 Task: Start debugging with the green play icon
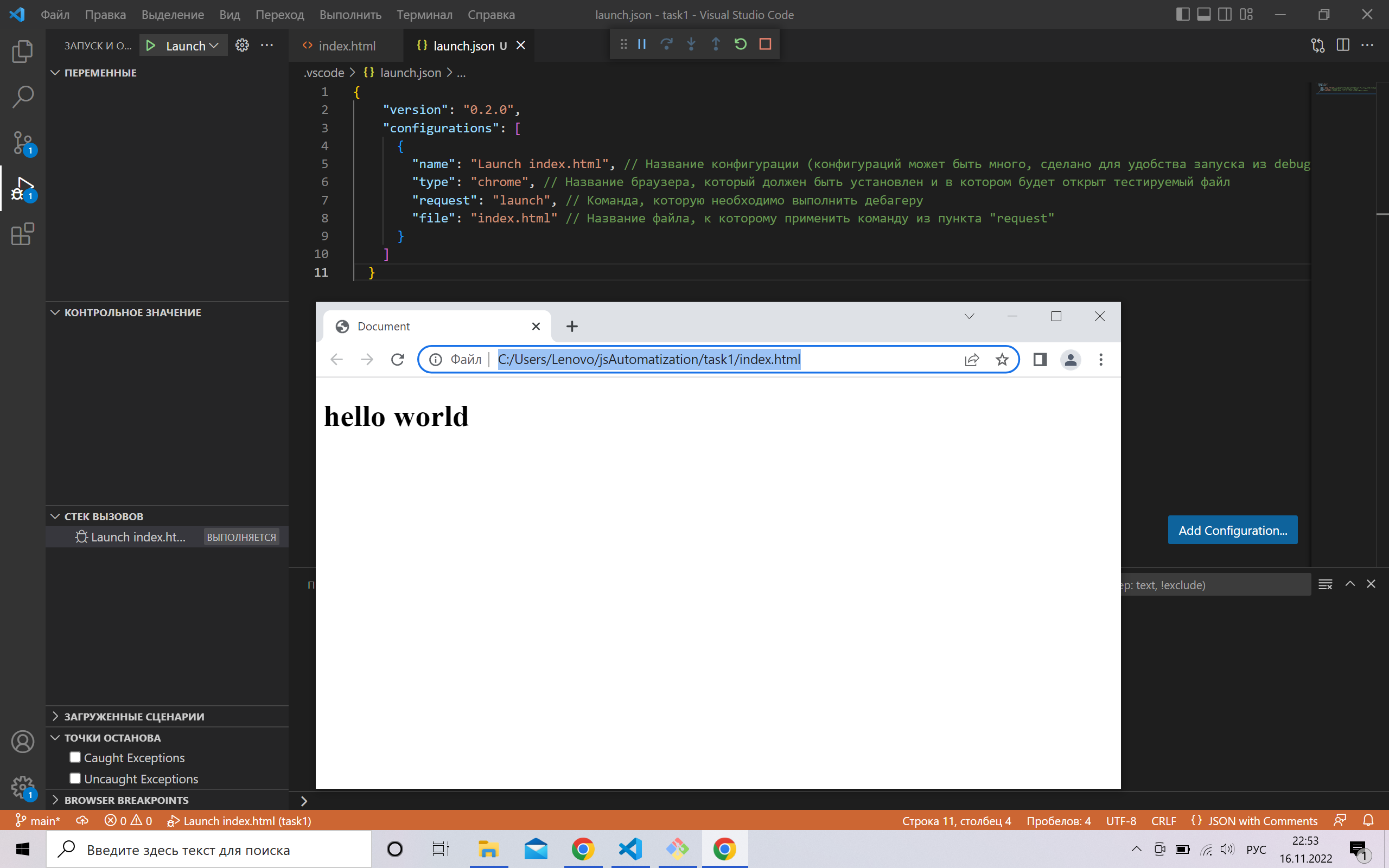pos(150,46)
